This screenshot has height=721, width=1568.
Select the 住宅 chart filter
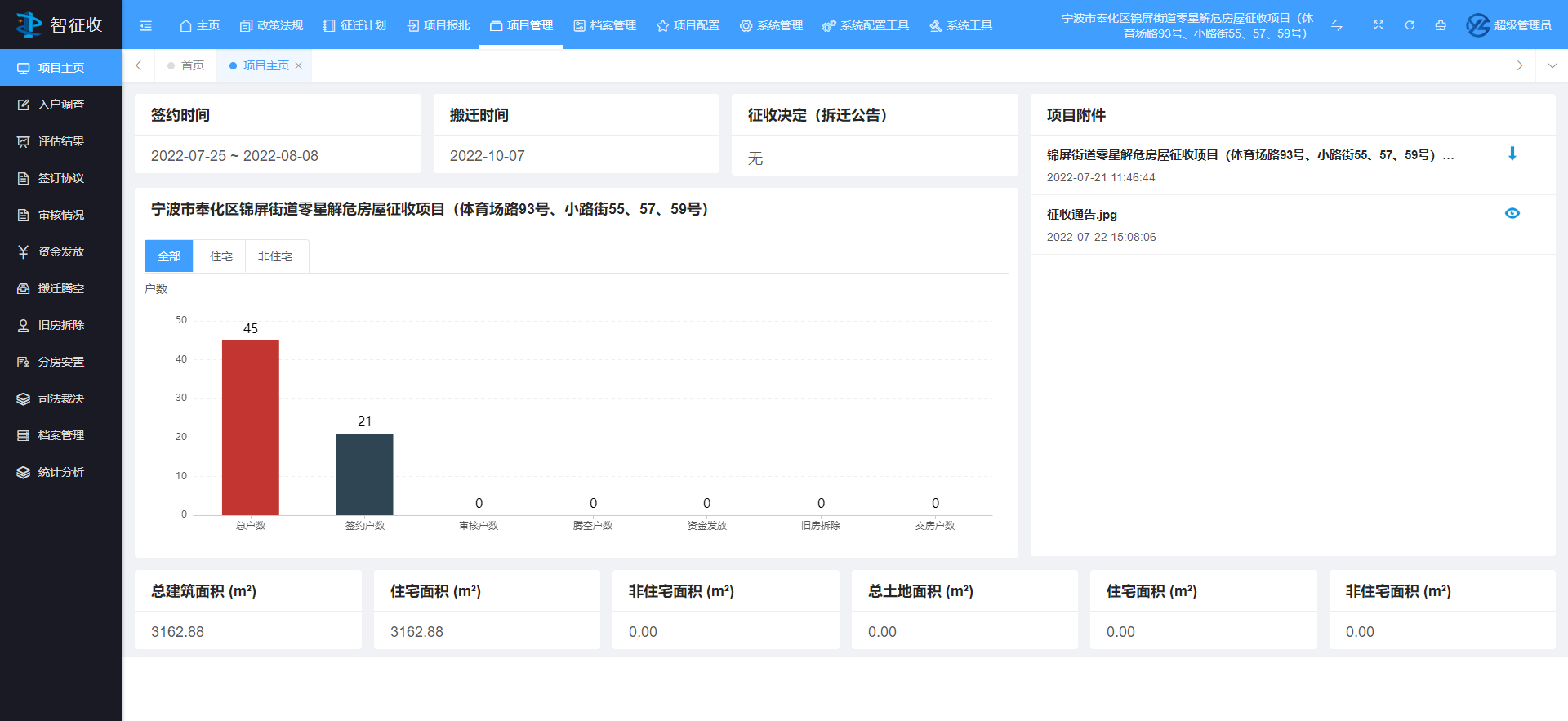[x=220, y=256]
